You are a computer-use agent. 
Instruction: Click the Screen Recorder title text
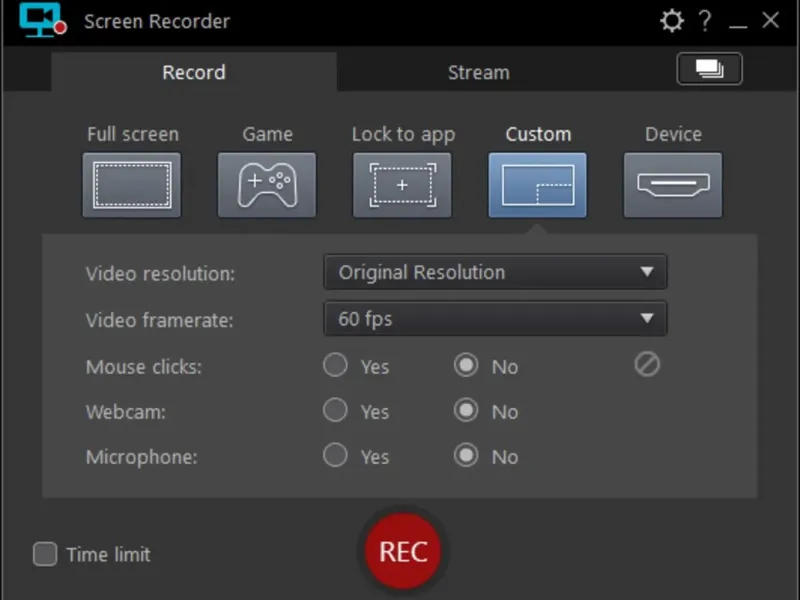point(157,21)
